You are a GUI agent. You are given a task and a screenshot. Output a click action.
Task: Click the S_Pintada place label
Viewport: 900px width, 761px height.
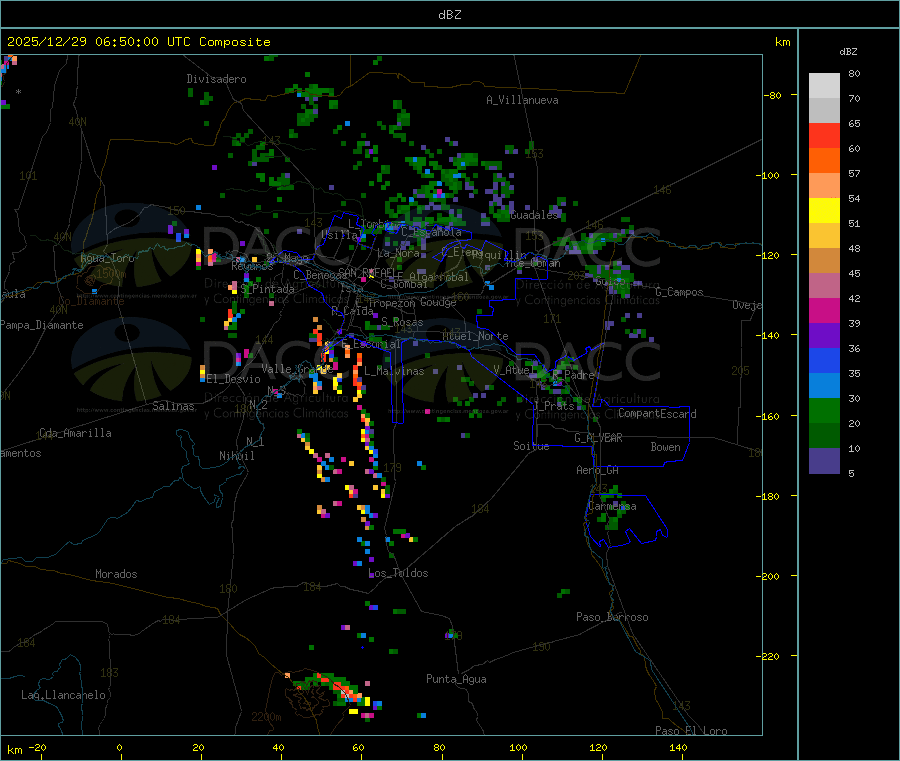(267, 289)
